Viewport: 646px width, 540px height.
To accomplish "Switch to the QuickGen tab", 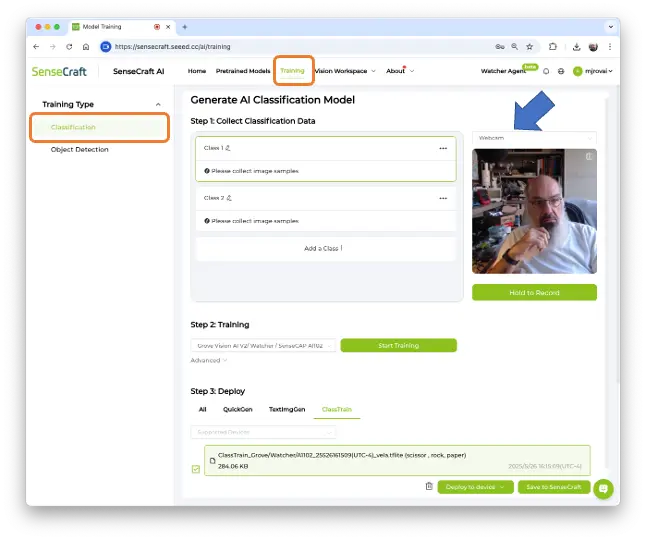I will 238,410.
